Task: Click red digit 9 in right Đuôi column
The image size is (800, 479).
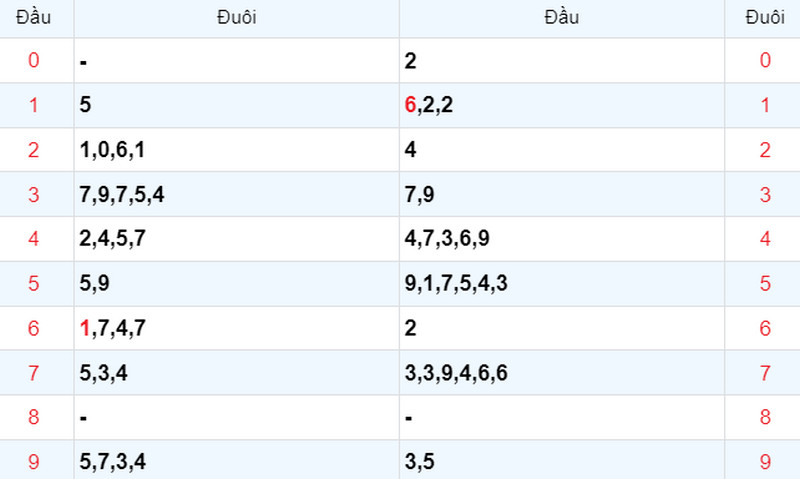Action: [x=765, y=462]
